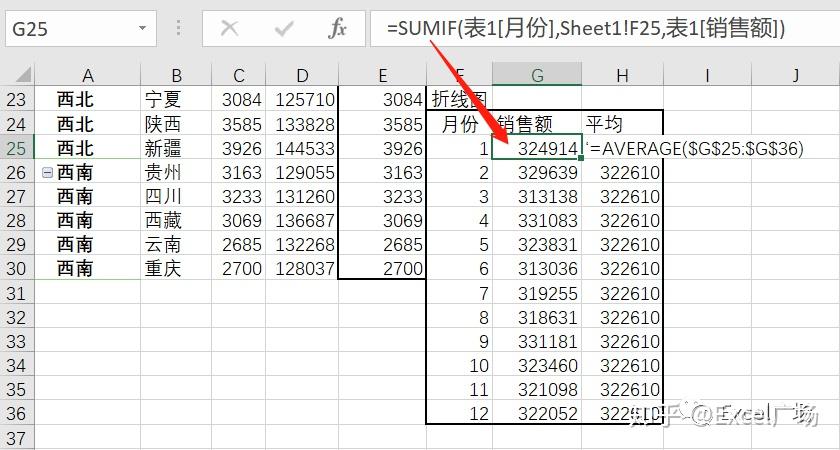Click month cell 12

(x=459, y=413)
